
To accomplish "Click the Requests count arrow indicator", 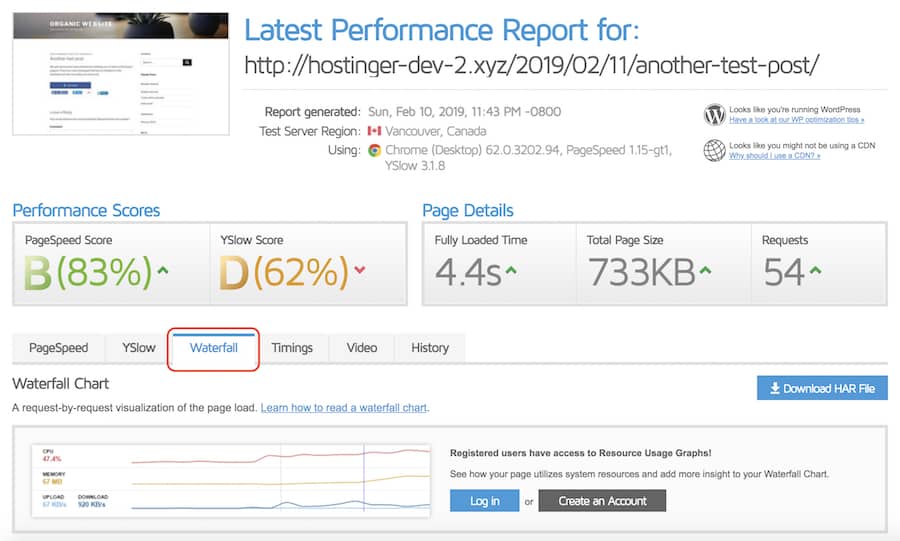I will [817, 268].
